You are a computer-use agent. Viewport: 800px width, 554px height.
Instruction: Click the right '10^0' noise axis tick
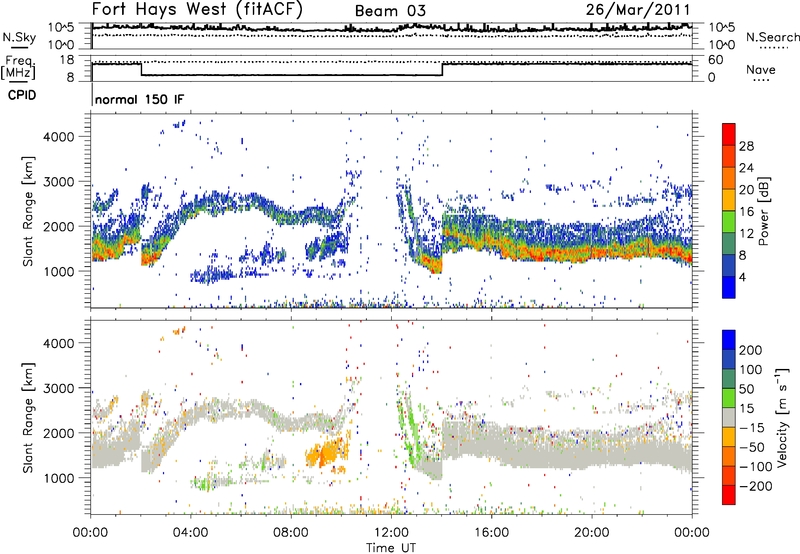coord(721,45)
